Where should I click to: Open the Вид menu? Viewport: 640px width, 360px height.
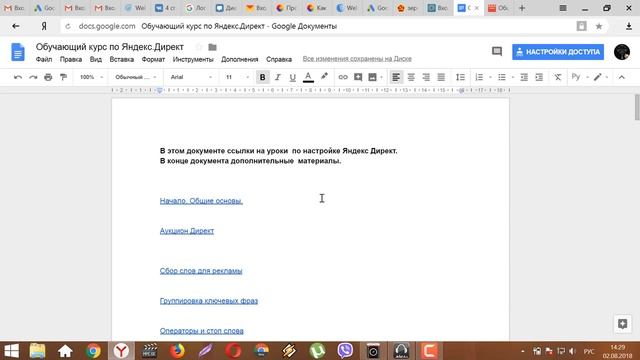point(96,59)
